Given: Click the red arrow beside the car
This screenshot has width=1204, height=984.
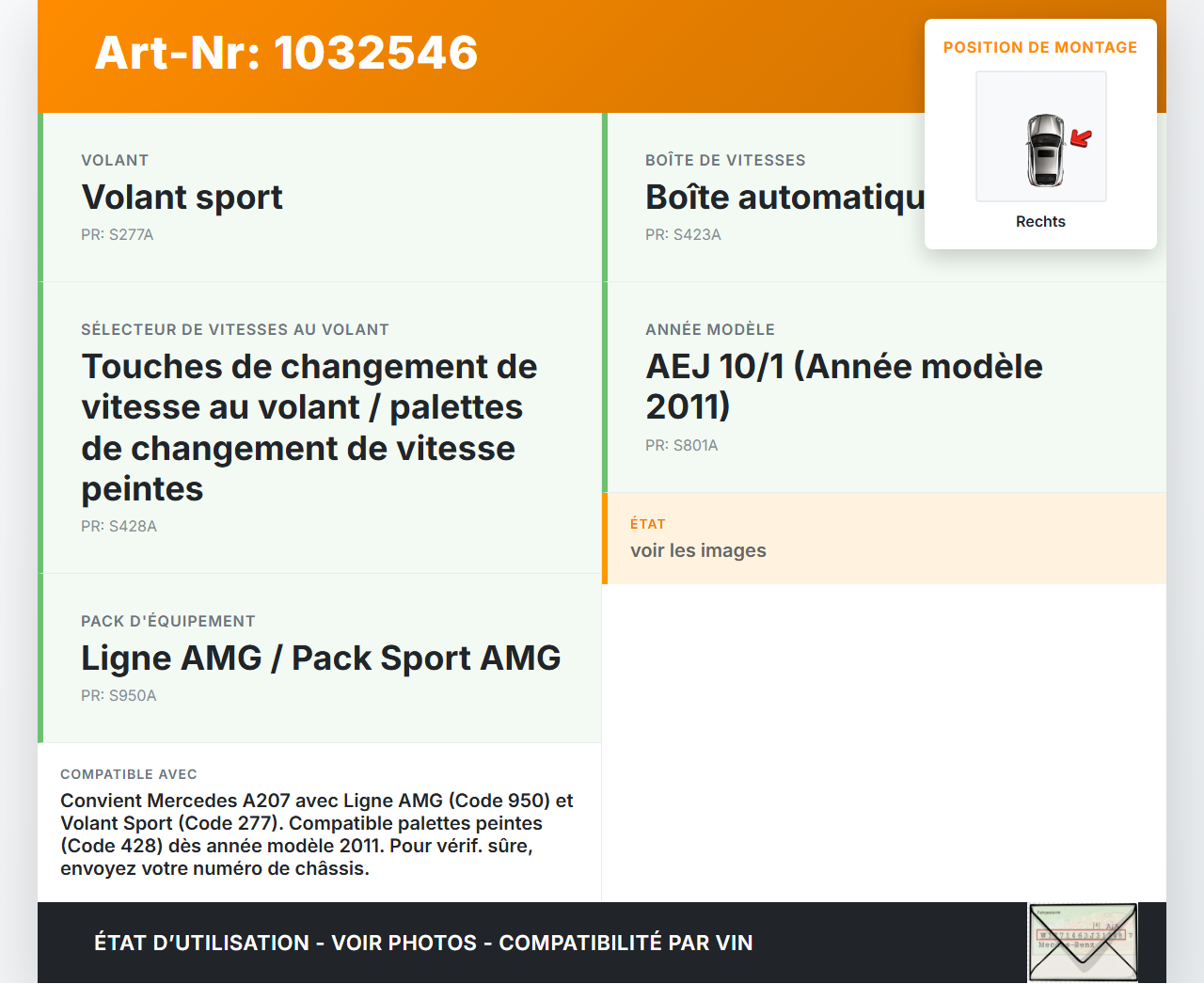Looking at the screenshot, I should pos(1082,139).
